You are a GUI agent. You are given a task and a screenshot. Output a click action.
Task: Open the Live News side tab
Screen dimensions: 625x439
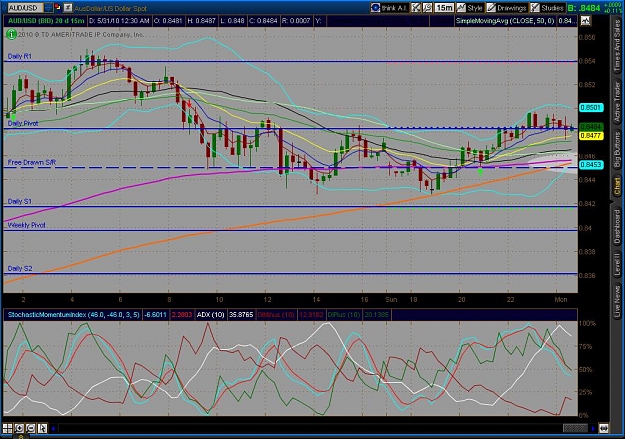pyautogui.click(x=617, y=299)
